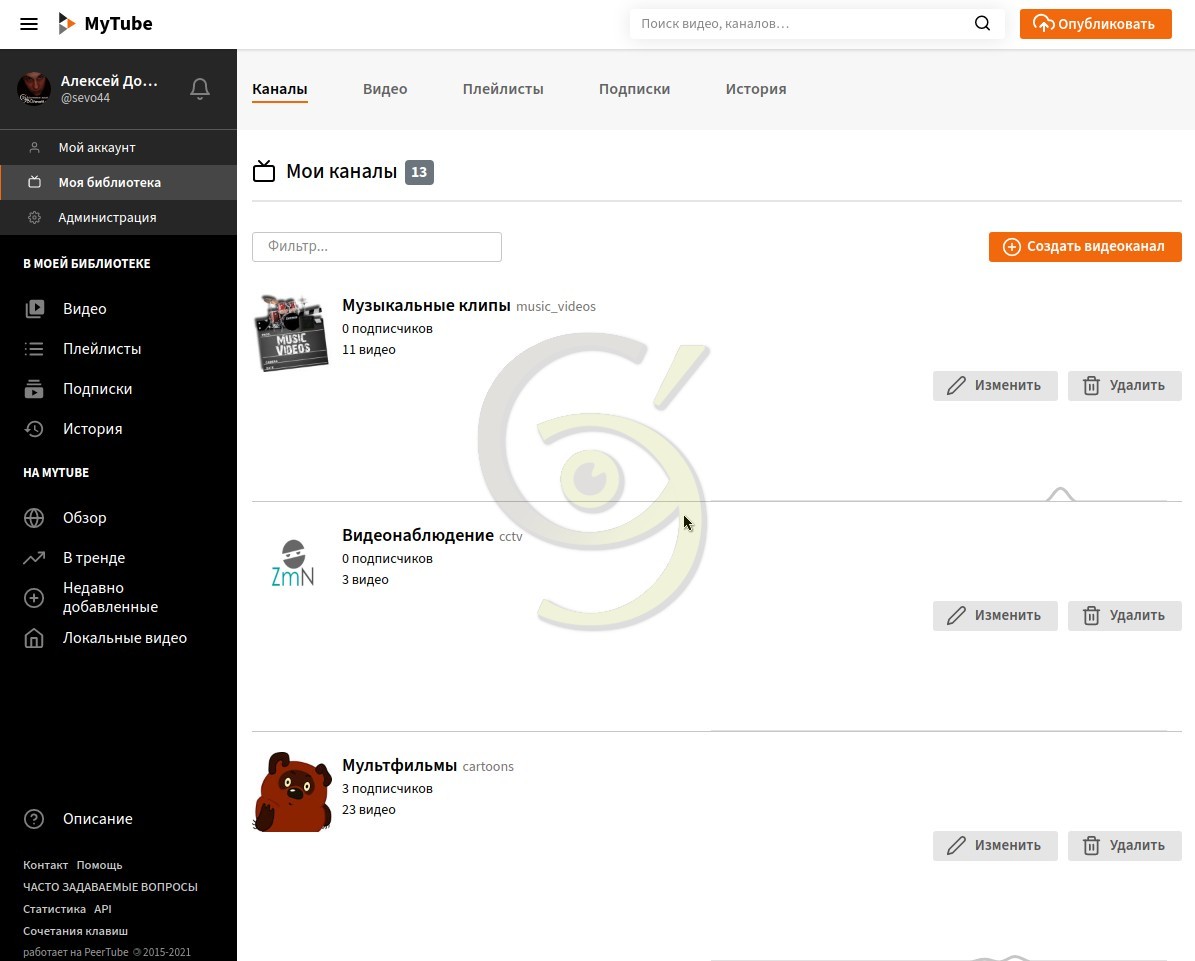
Task: Click Опубликовать upload button
Action: (1096, 24)
